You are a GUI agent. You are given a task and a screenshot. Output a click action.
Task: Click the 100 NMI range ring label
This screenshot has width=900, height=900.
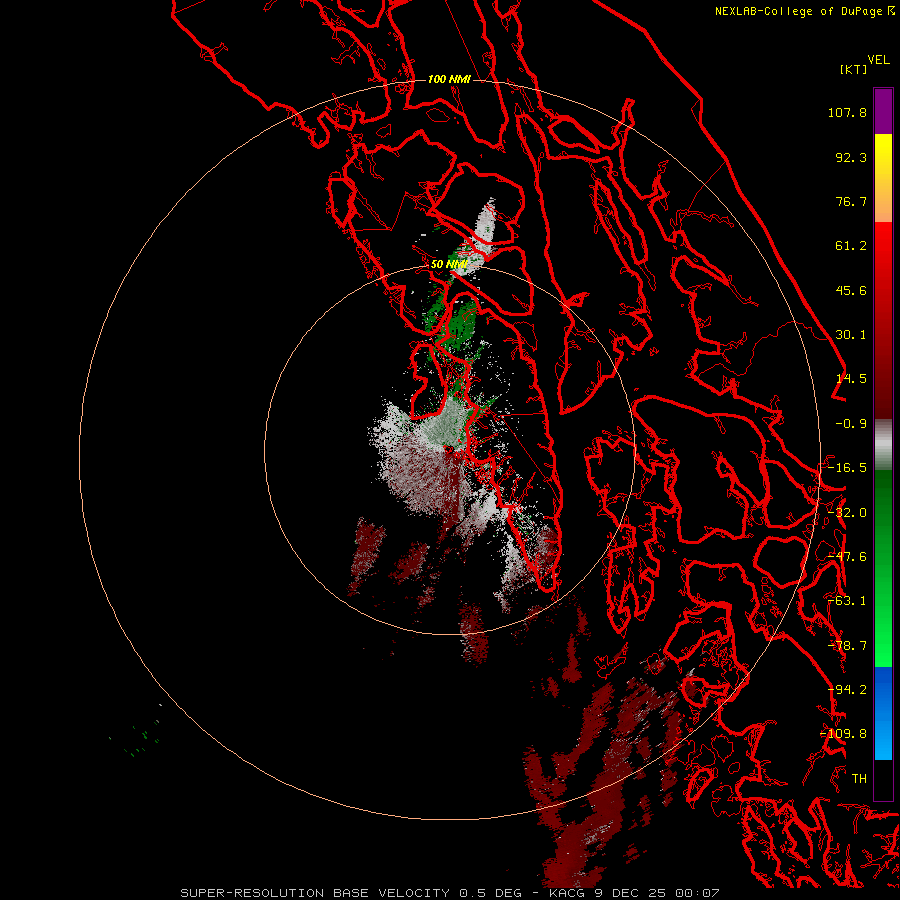click(449, 79)
